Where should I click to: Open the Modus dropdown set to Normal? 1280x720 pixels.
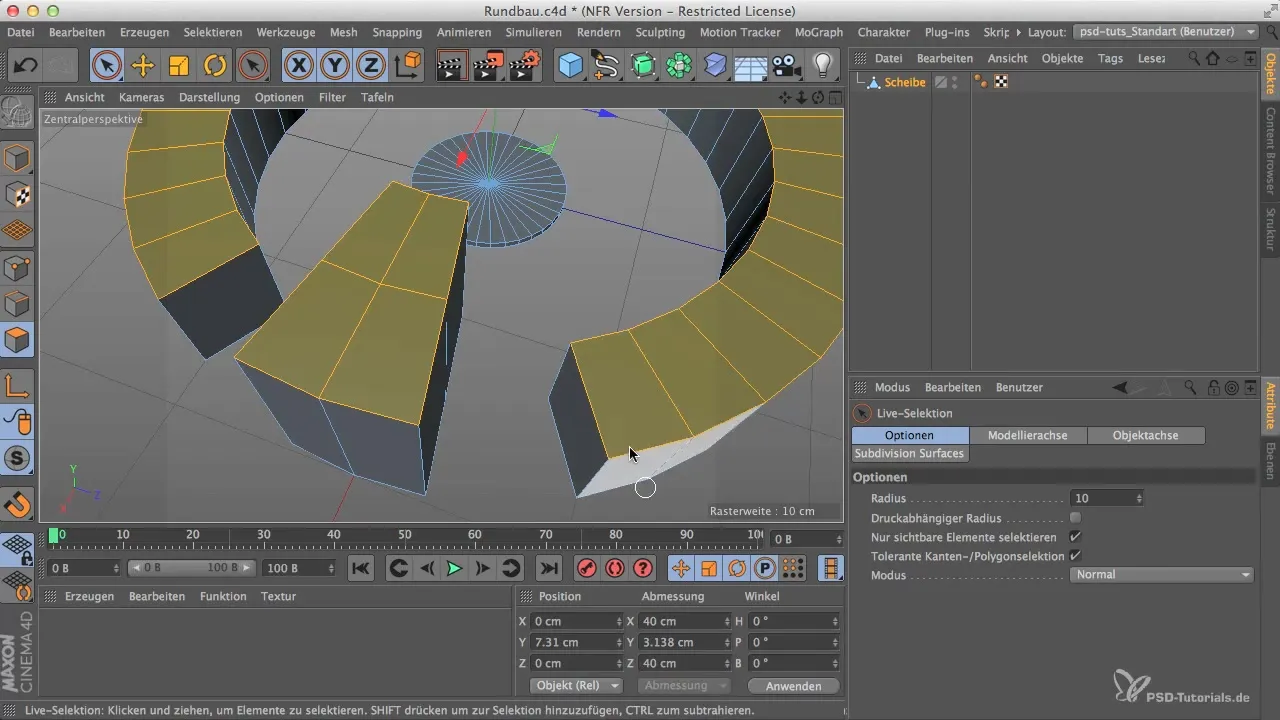(x=1161, y=575)
